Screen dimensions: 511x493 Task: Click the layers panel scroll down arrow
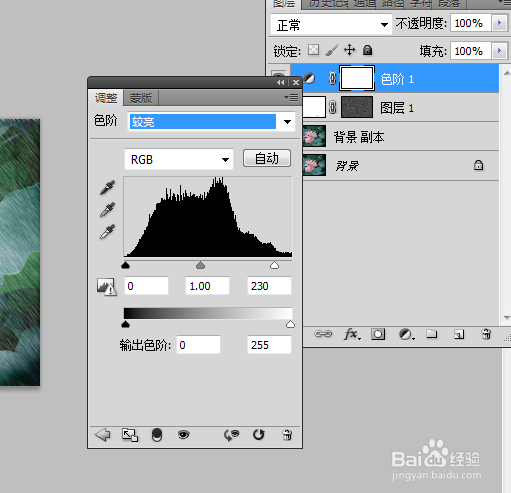pos(507,318)
